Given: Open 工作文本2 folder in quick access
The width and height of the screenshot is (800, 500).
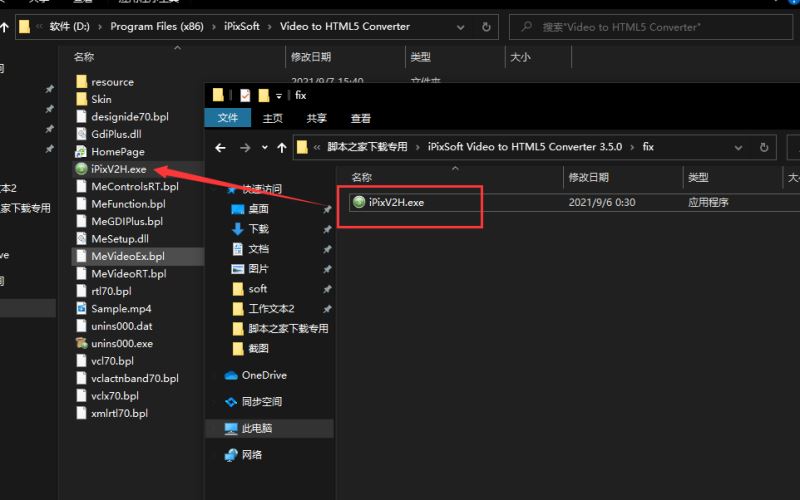Looking at the screenshot, I should tap(271, 309).
